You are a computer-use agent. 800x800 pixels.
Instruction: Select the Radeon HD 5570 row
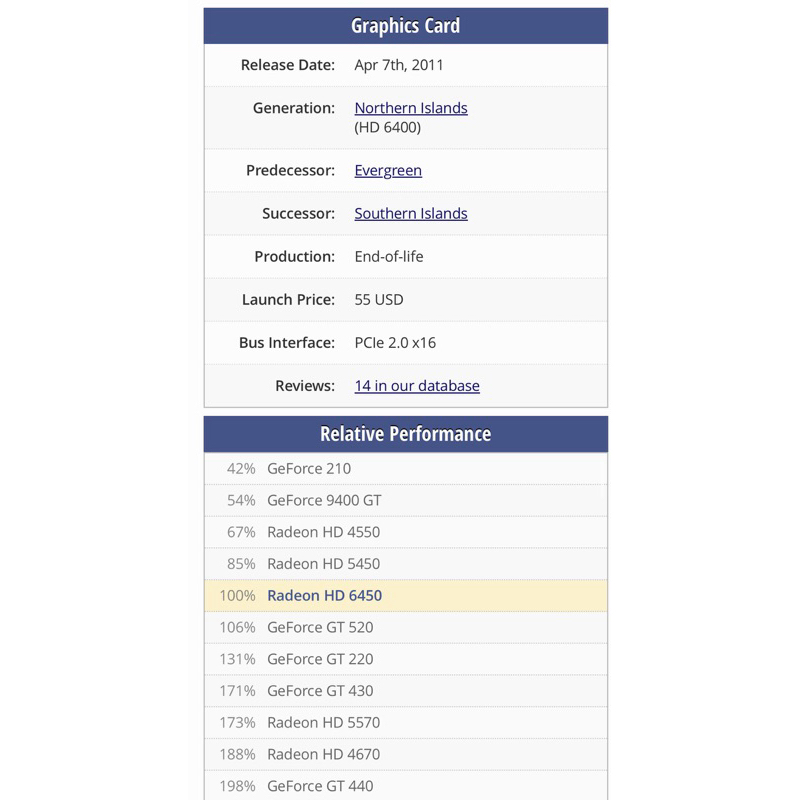pyautogui.click(x=323, y=723)
